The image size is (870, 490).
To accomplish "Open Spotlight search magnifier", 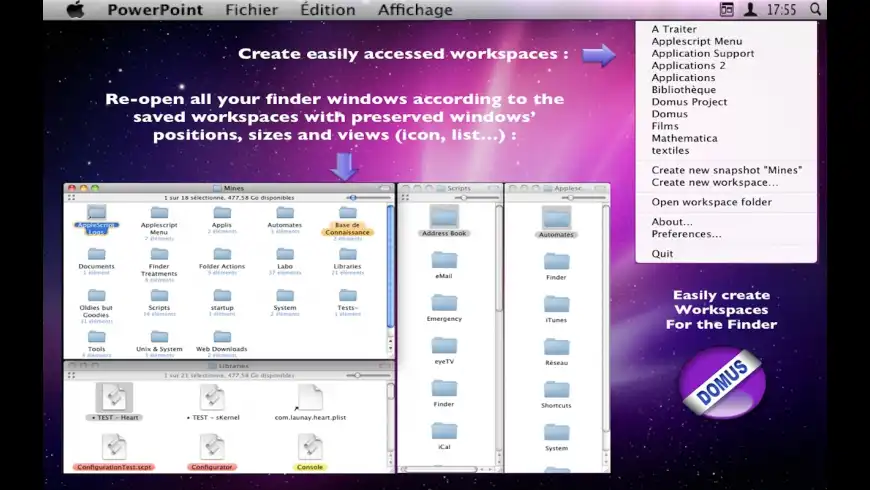I will click(815, 9).
